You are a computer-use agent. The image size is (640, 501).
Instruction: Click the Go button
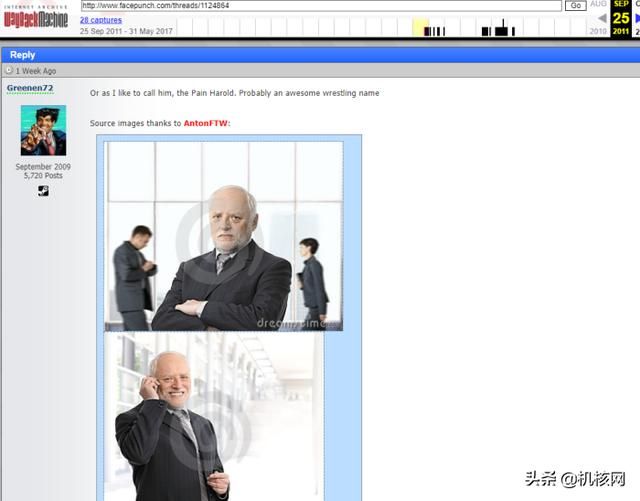click(576, 6)
